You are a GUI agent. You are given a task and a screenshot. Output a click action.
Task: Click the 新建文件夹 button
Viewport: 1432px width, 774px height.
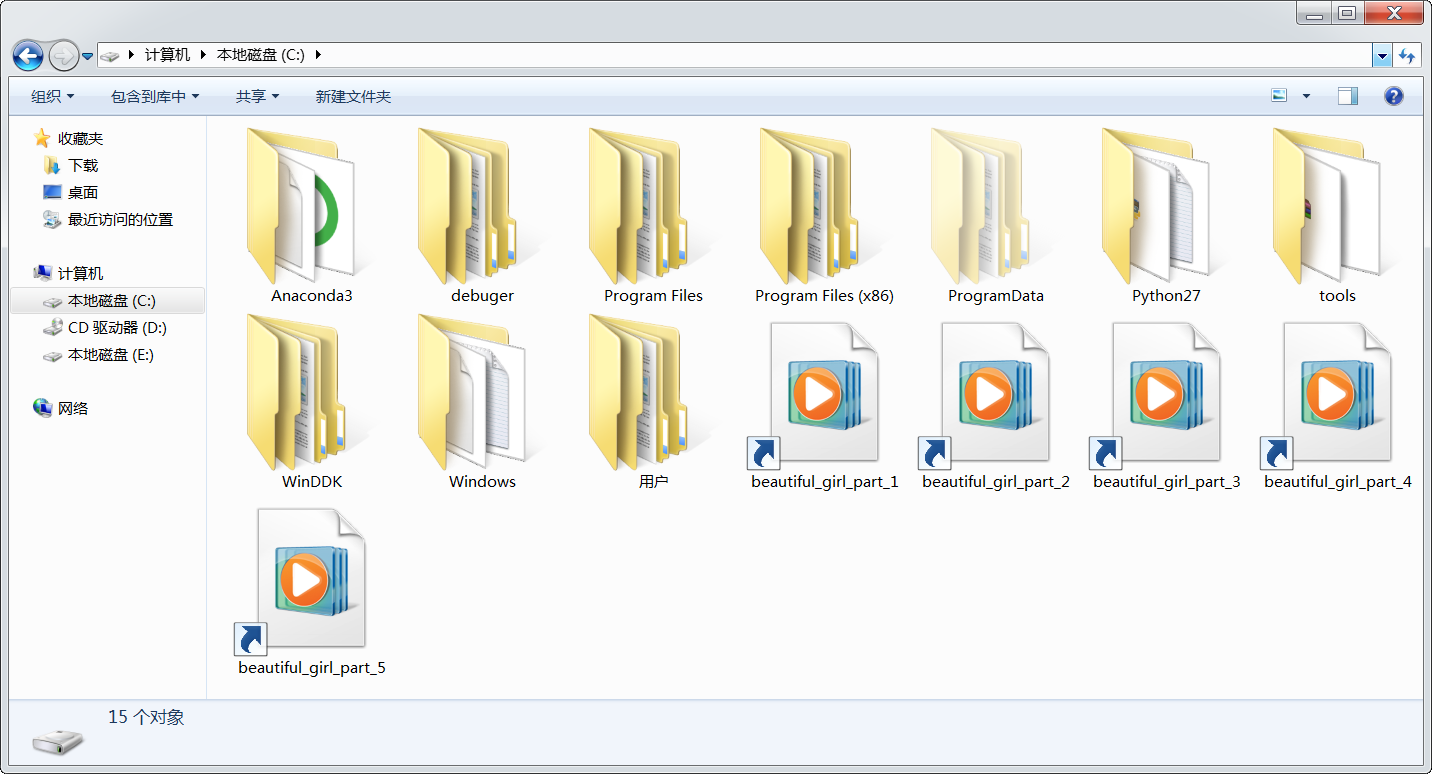(x=353, y=96)
